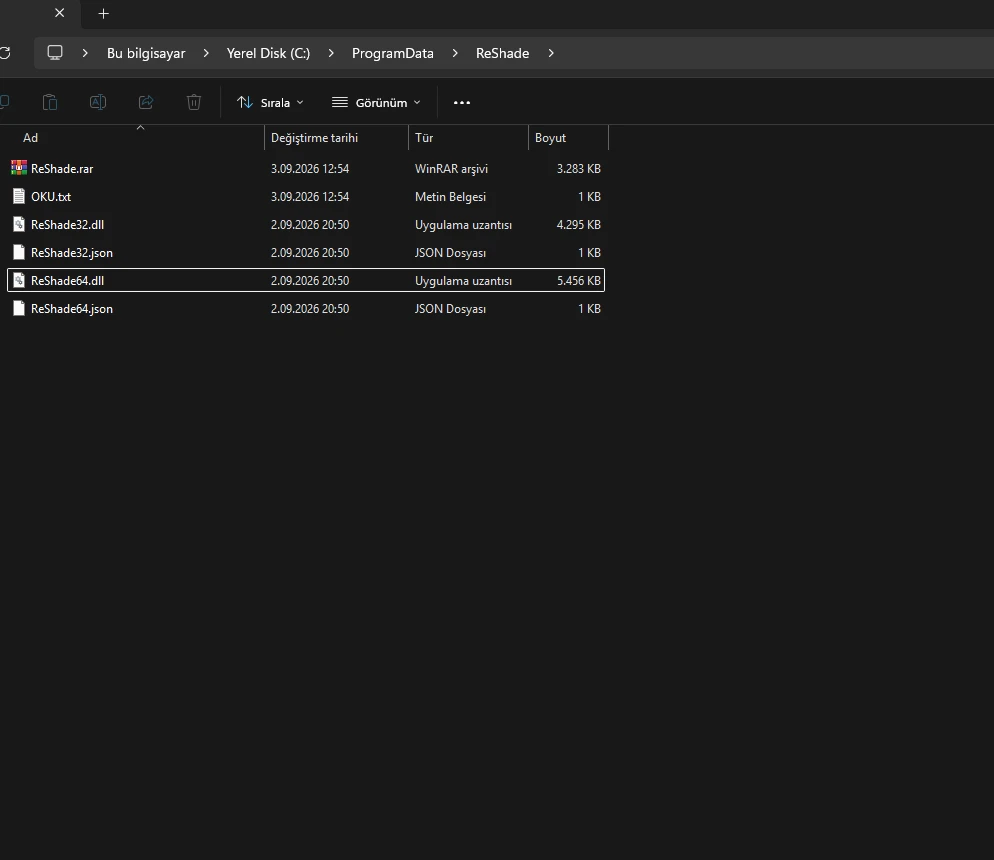The height and width of the screenshot is (860, 994).
Task: Click the file icon of ReShade64.json
Action: 19,309
